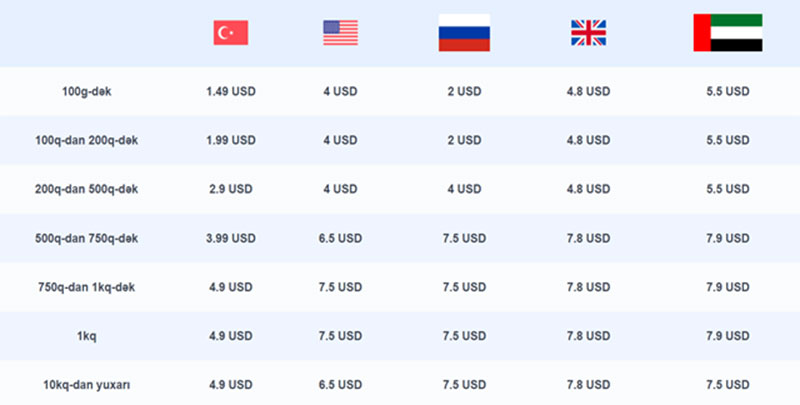The height and width of the screenshot is (405, 800).
Task: Click the 1.49 USD Turkey price
Action: tap(231, 91)
